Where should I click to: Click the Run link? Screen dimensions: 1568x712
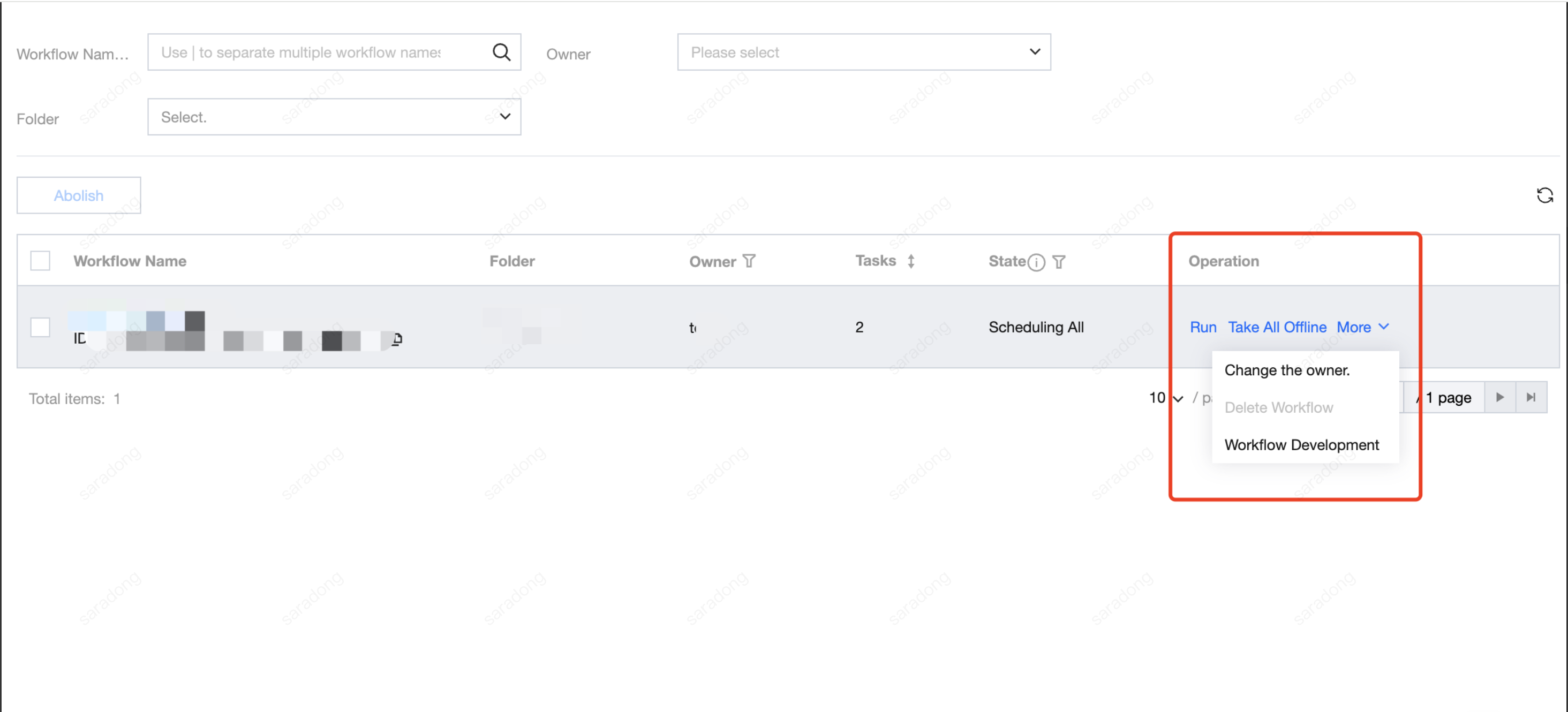1203,328
